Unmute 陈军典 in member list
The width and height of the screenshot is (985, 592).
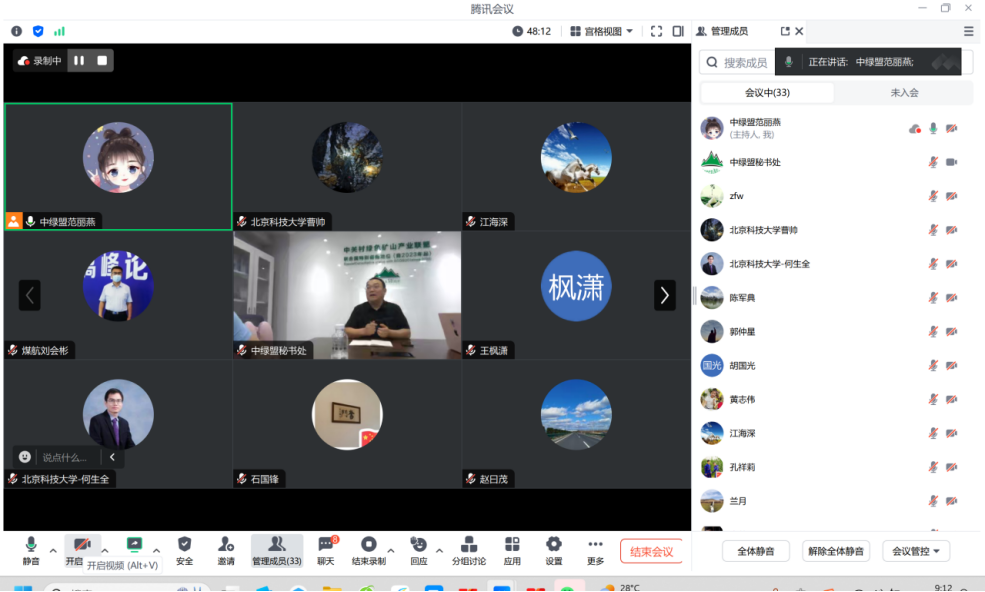[933, 298]
